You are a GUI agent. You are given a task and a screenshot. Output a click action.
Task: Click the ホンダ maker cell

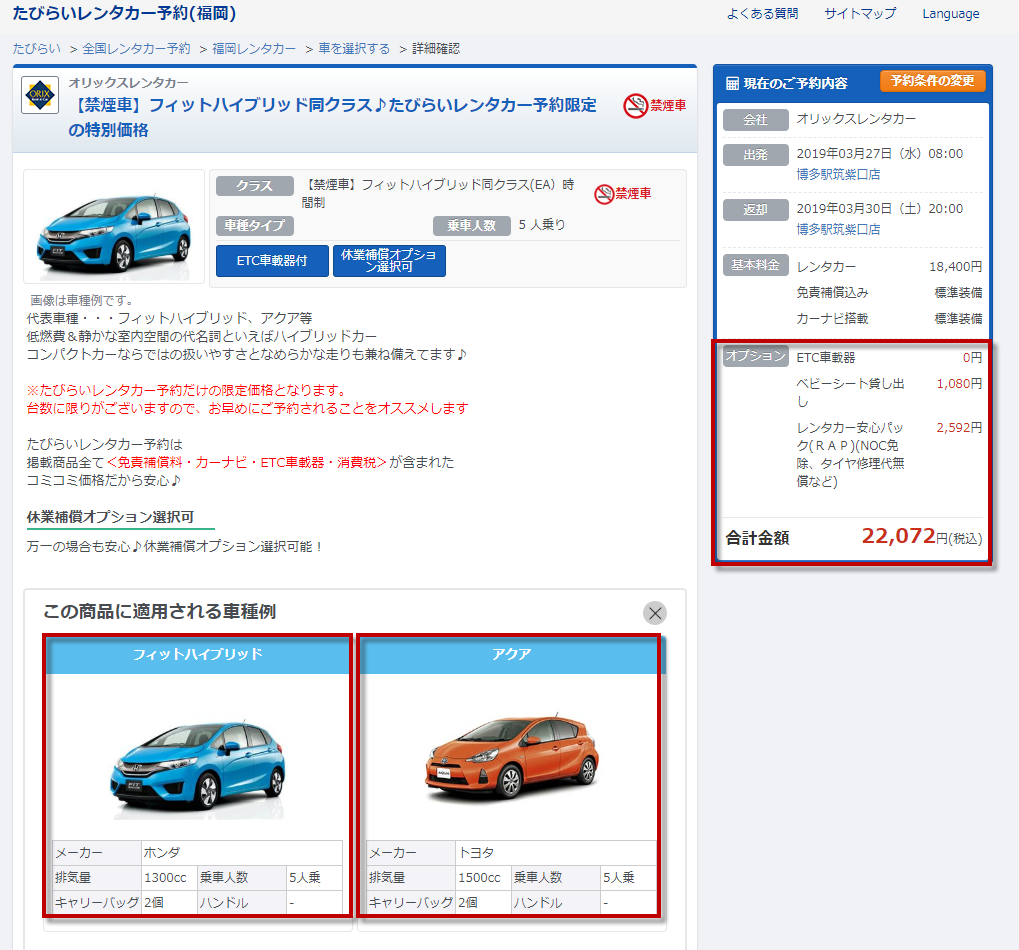[x=242, y=853]
